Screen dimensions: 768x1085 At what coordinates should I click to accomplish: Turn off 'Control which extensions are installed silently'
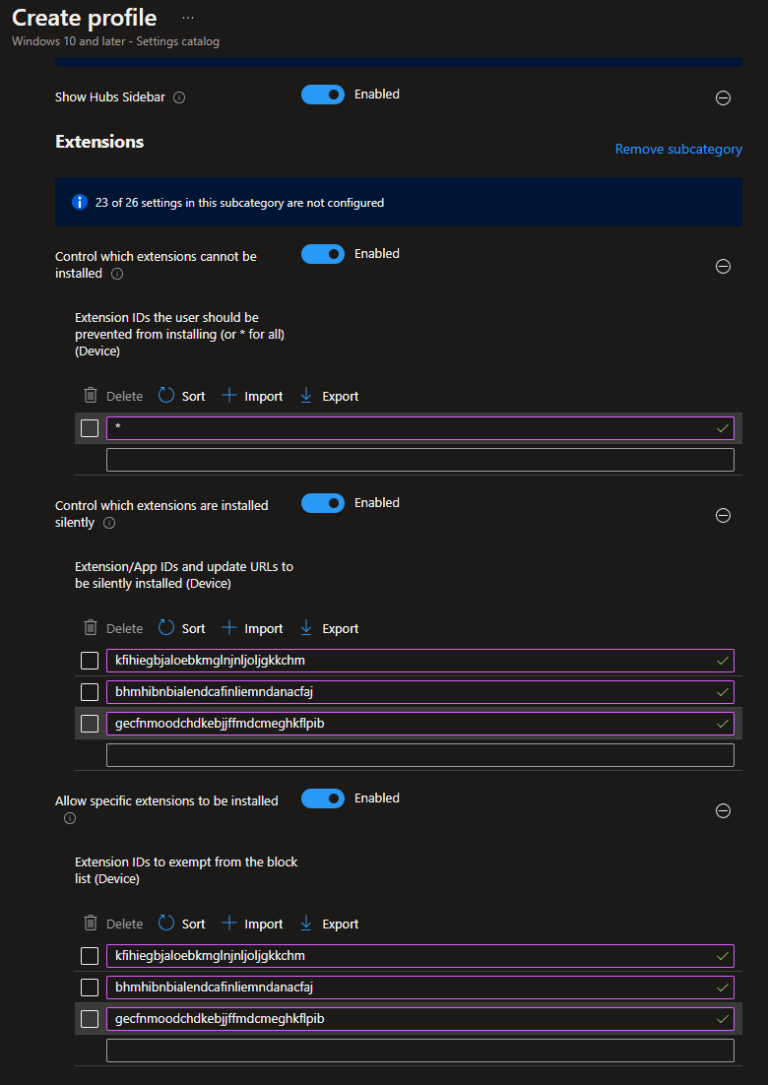322,503
